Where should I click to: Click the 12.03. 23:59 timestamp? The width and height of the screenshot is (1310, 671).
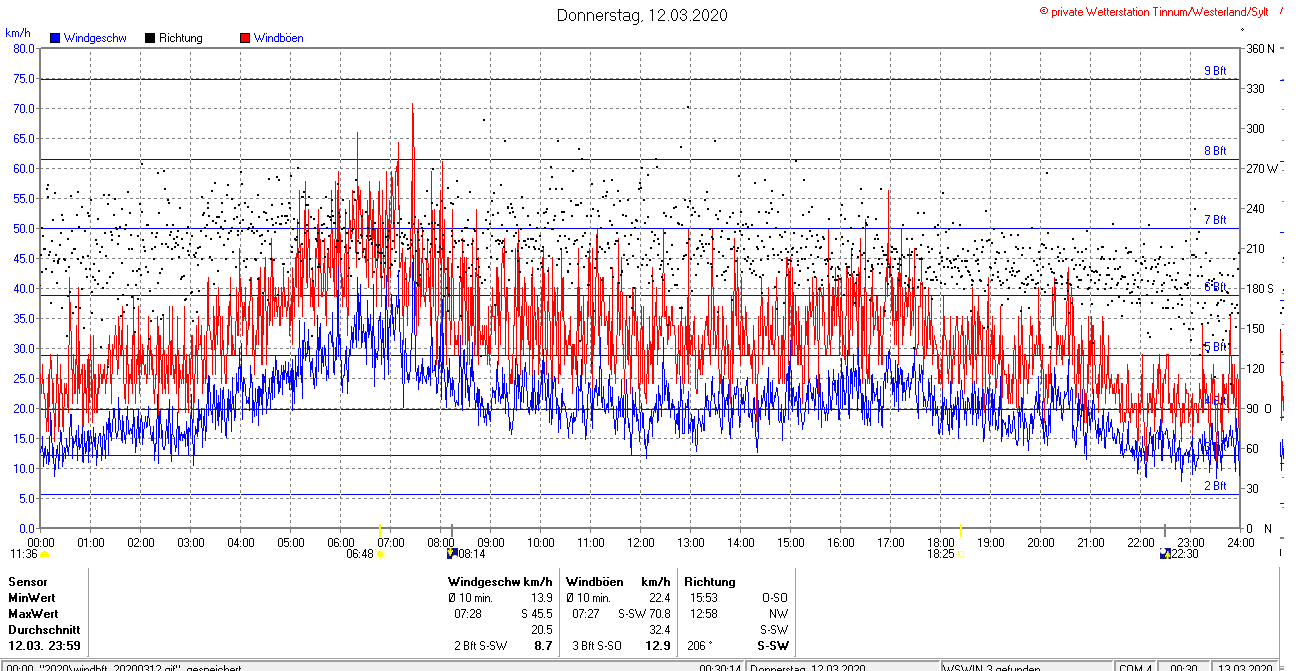[45, 646]
